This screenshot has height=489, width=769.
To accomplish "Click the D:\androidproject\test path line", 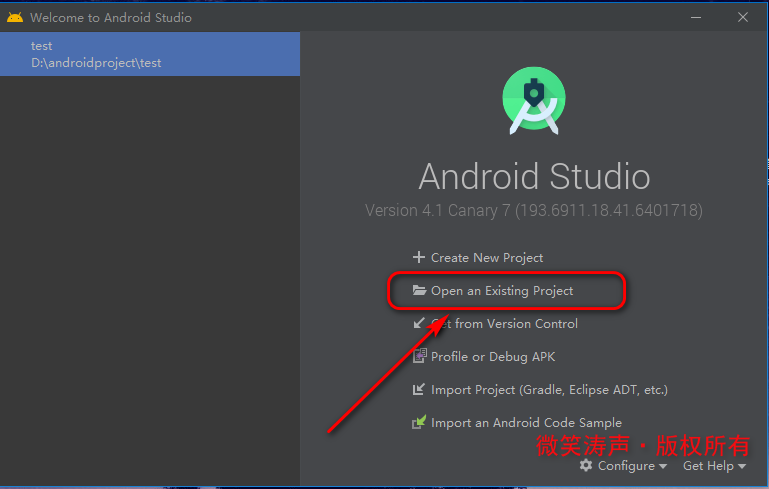I will tap(96, 63).
